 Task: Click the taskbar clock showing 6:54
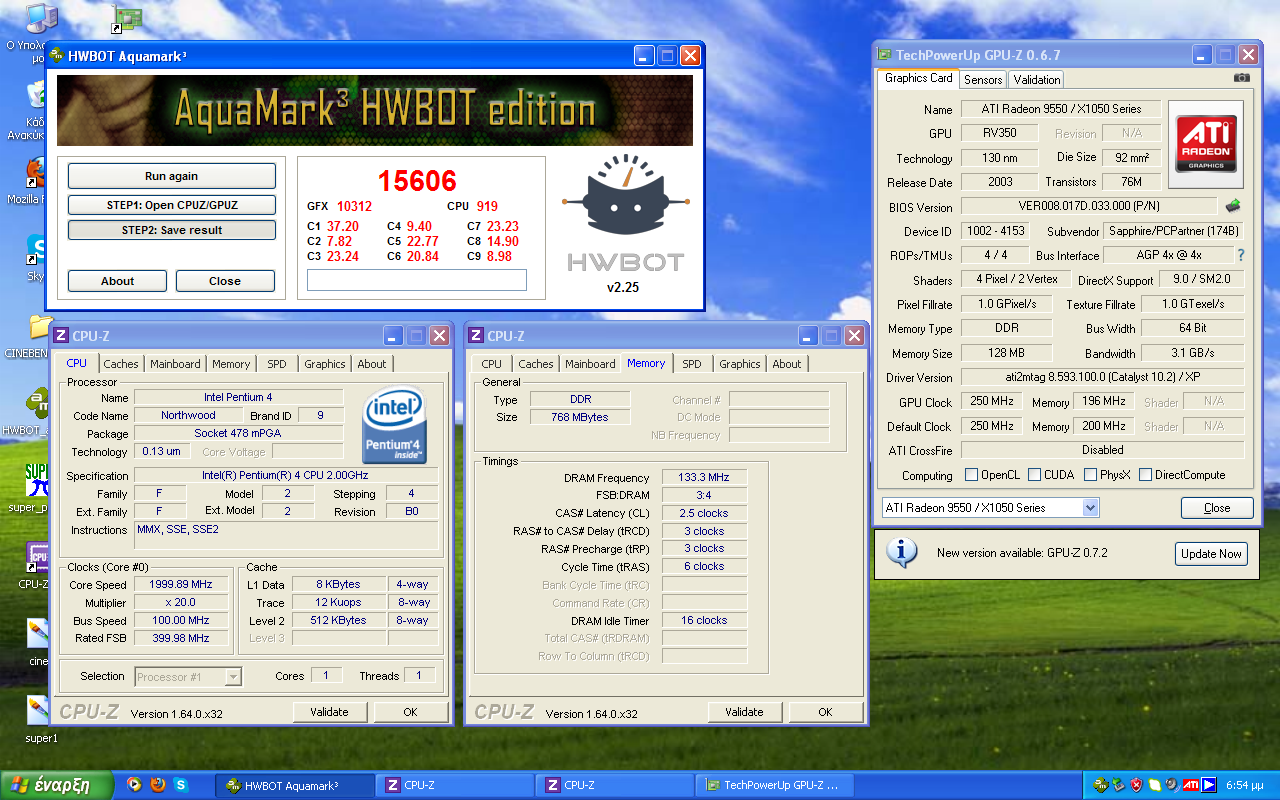click(x=1245, y=786)
